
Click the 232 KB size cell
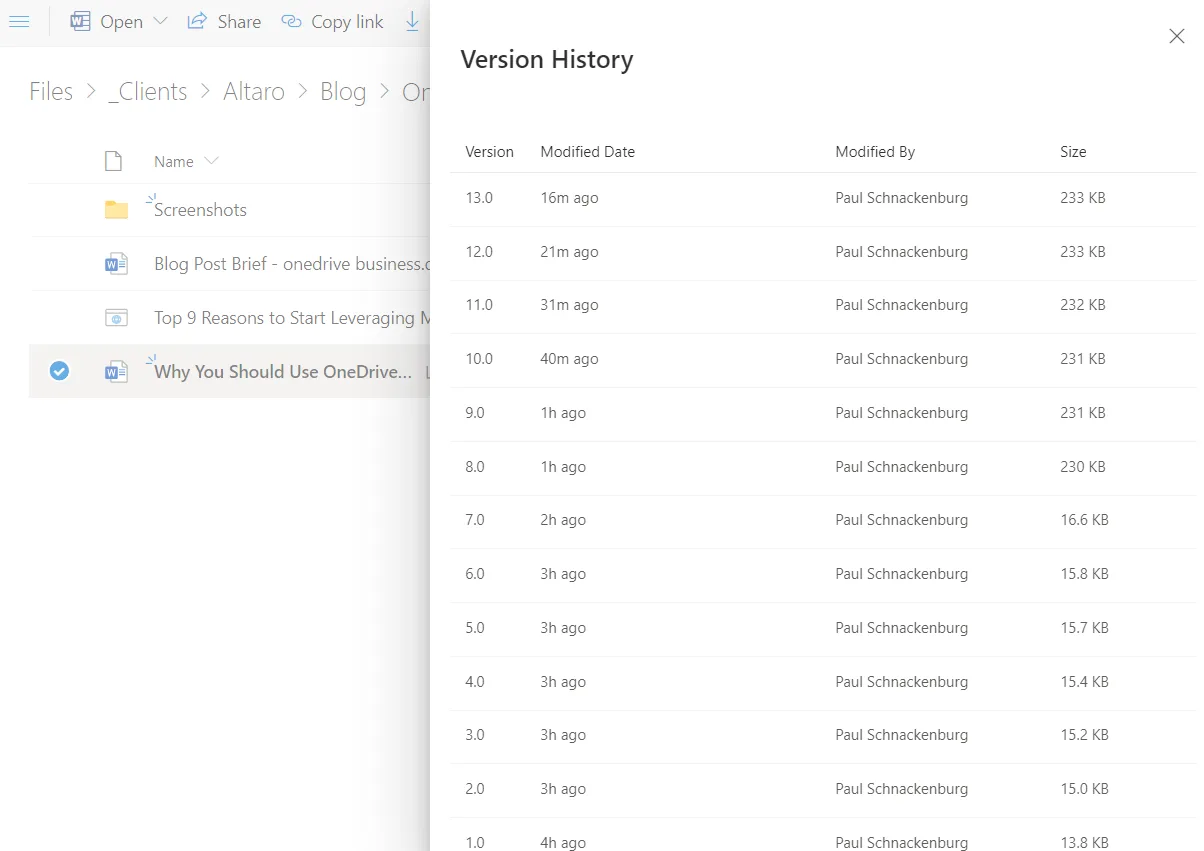pyautogui.click(x=1083, y=305)
